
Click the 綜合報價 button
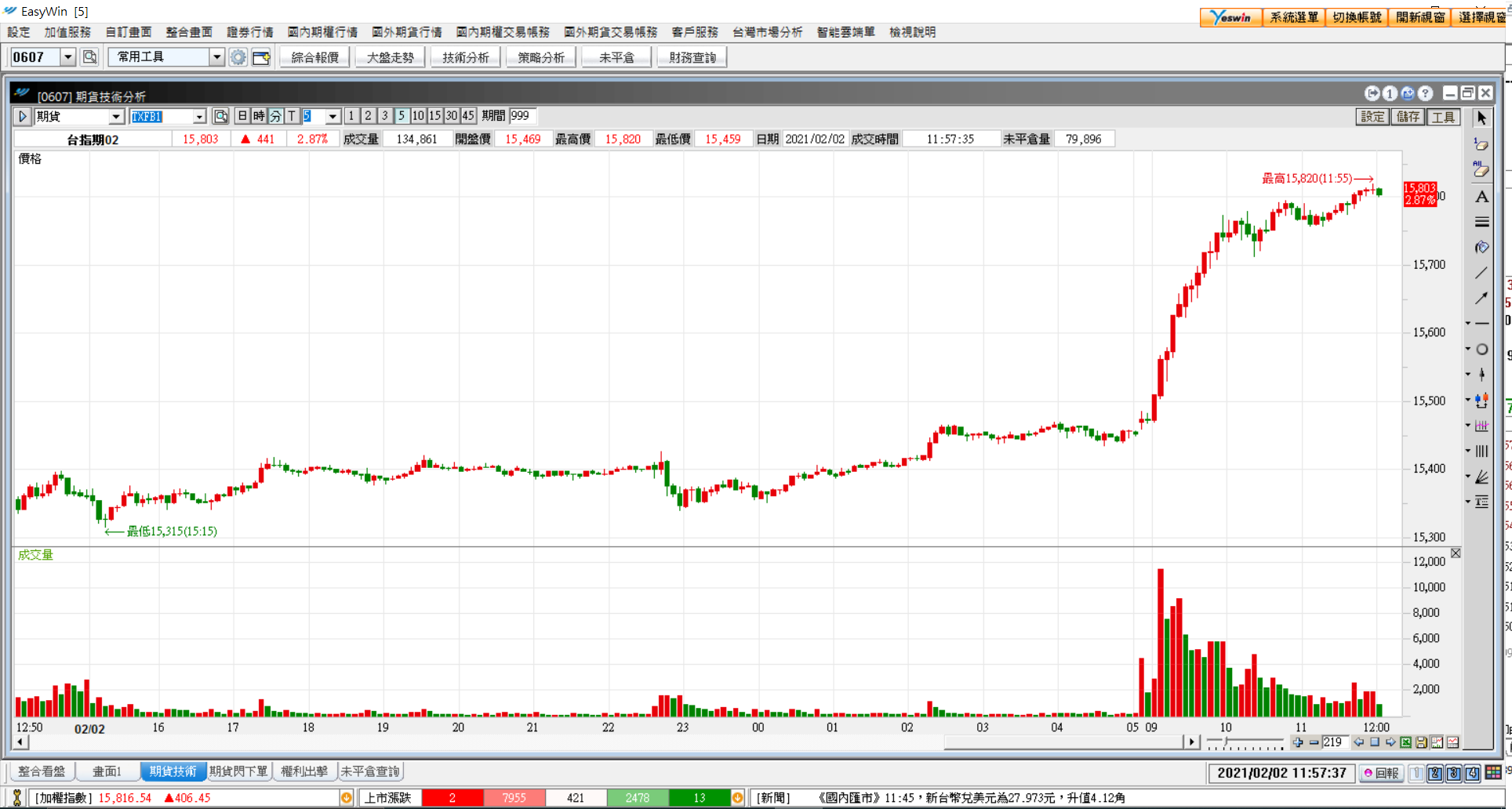click(x=315, y=57)
